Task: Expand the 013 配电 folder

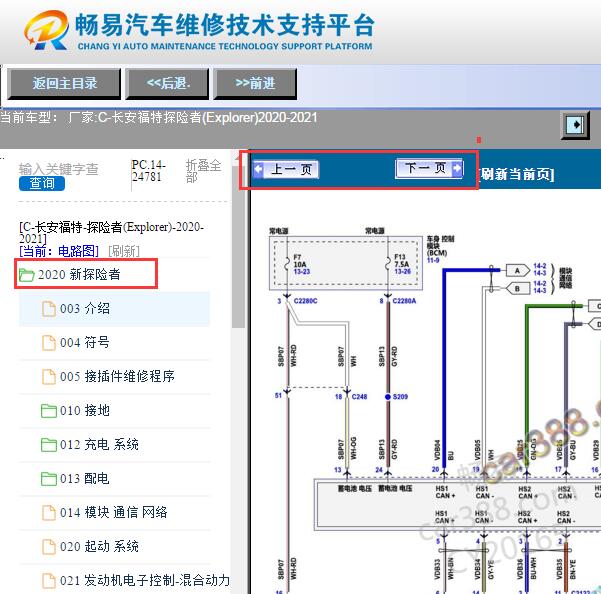Action: coord(114,478)
